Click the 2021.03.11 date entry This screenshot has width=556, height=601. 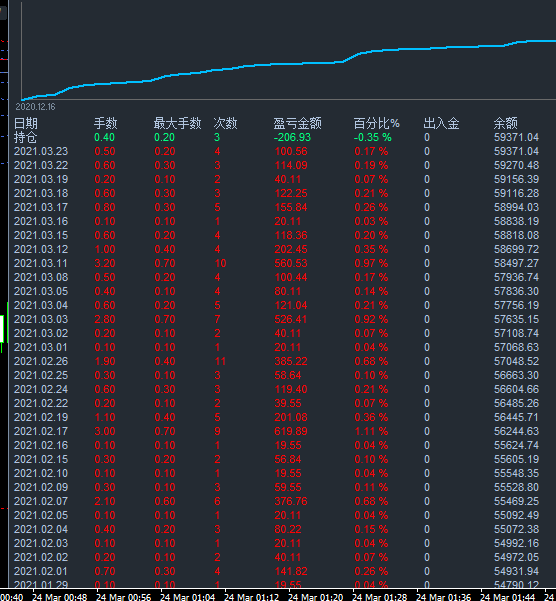tap(41, 263)
